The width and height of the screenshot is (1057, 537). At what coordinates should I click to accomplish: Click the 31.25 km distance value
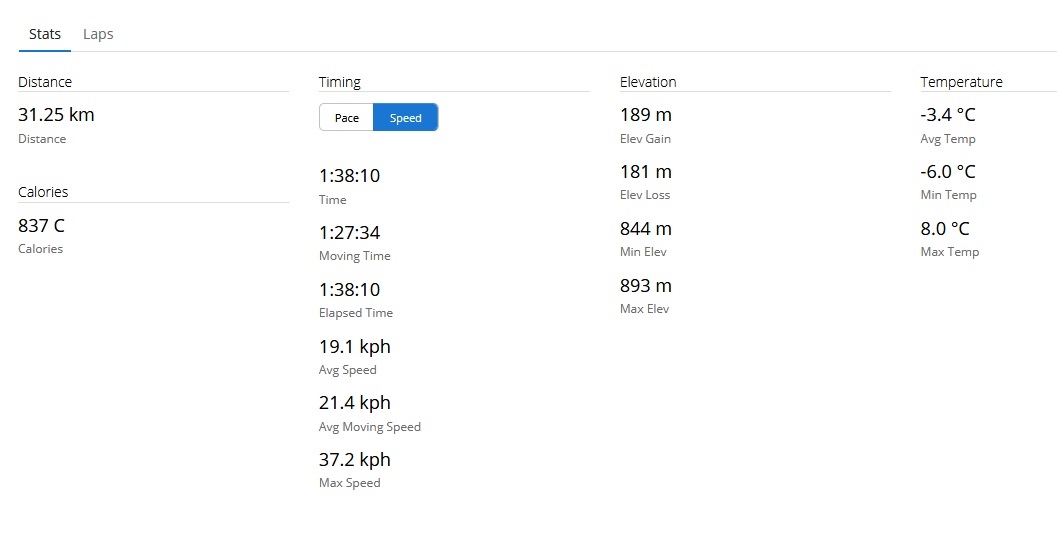(56, 115)
